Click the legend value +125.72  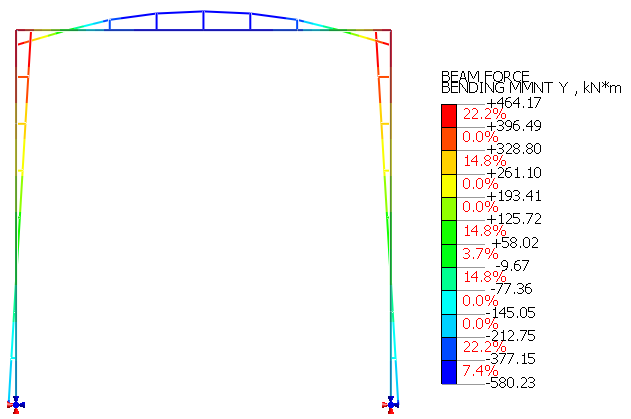tap(514, 219)
